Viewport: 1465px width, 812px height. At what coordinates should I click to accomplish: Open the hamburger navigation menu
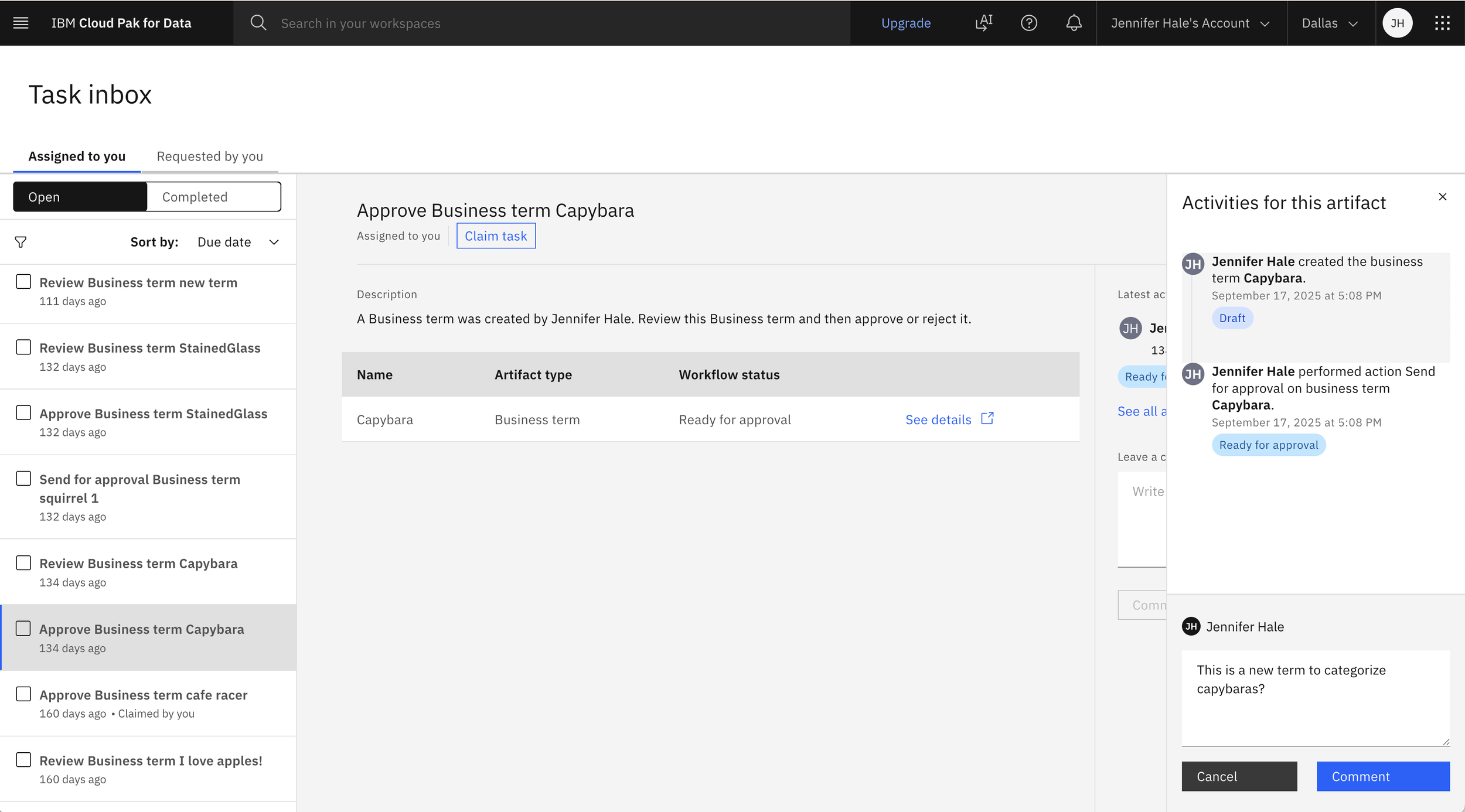[21, 23]
